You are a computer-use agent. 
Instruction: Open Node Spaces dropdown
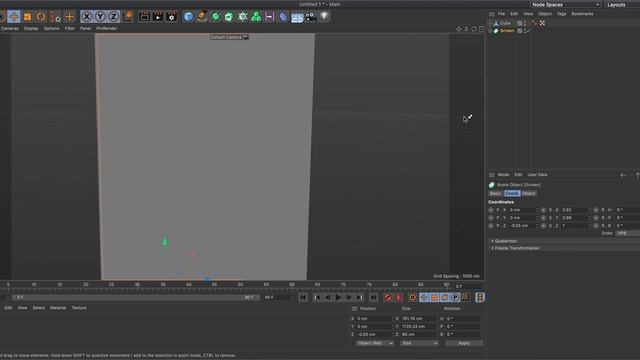point(565,4)
